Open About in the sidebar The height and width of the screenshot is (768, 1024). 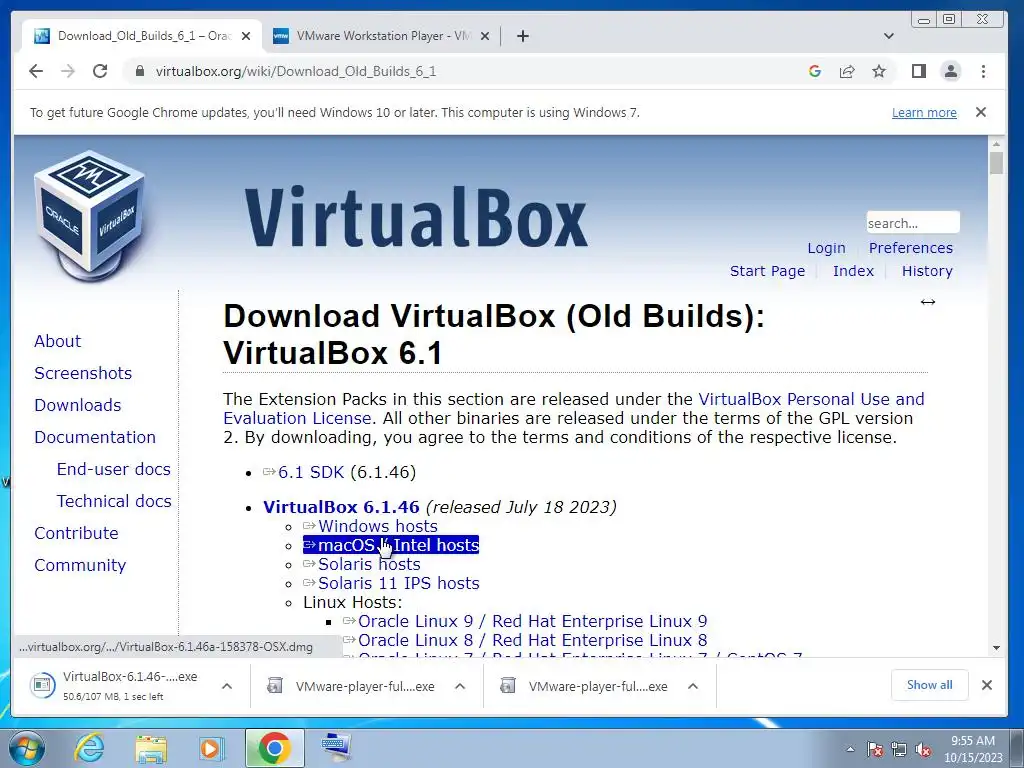[x=57, y=341]
